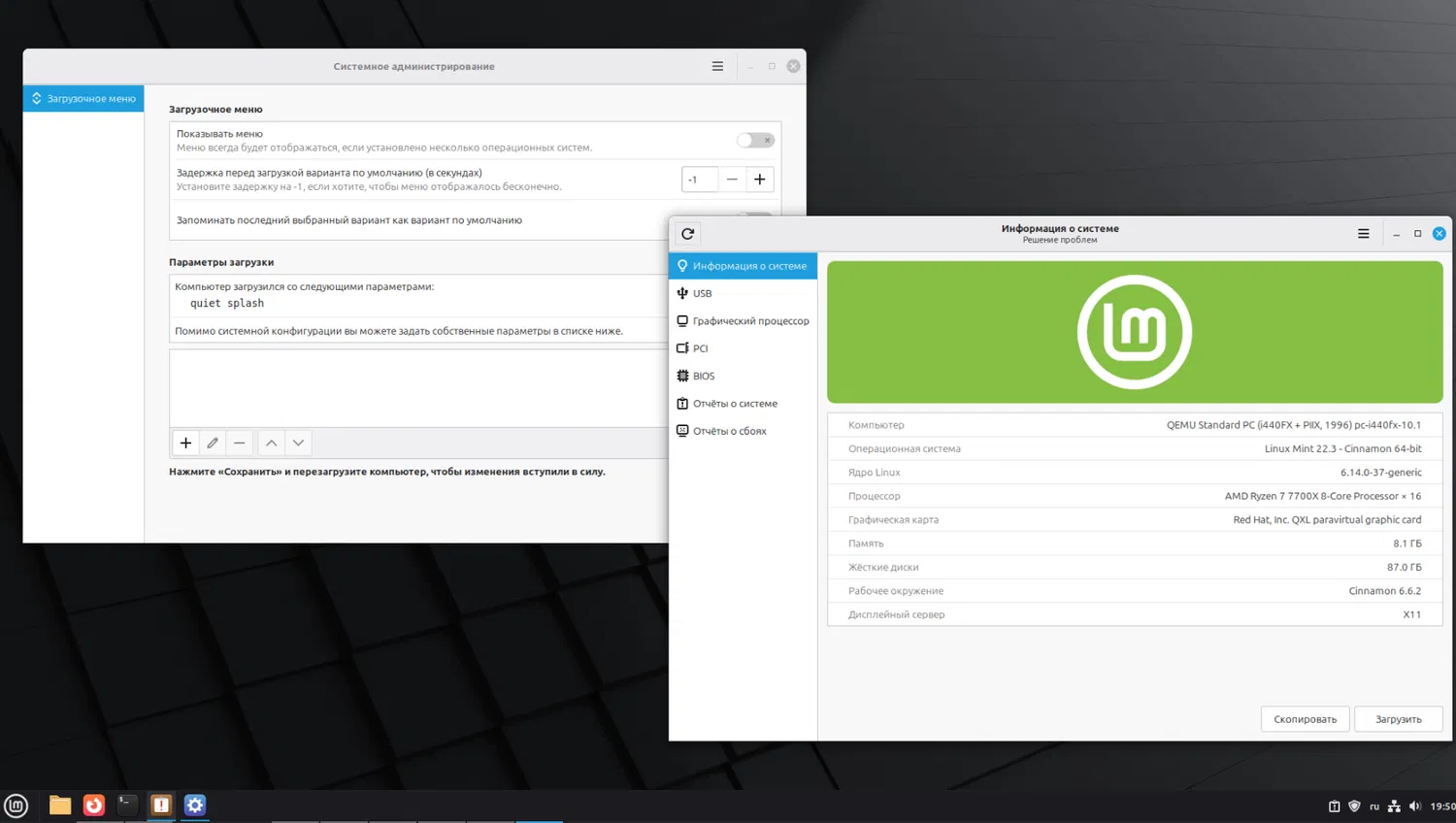
Task: Click the Память row label
Action: pos(866,543)
